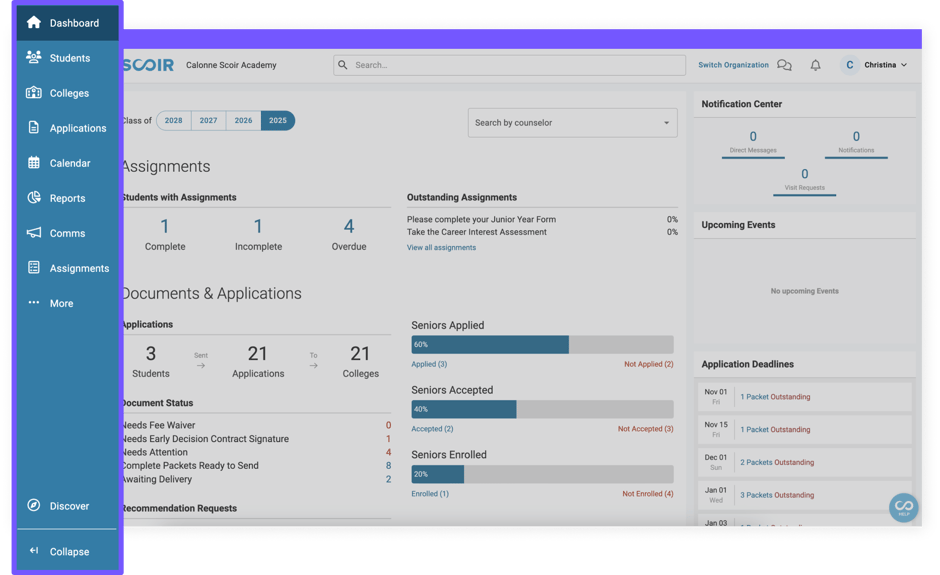The width and height of the screenshot is (940, 575).
Task: Click the Applications document icon
Action: coord(34,127)
